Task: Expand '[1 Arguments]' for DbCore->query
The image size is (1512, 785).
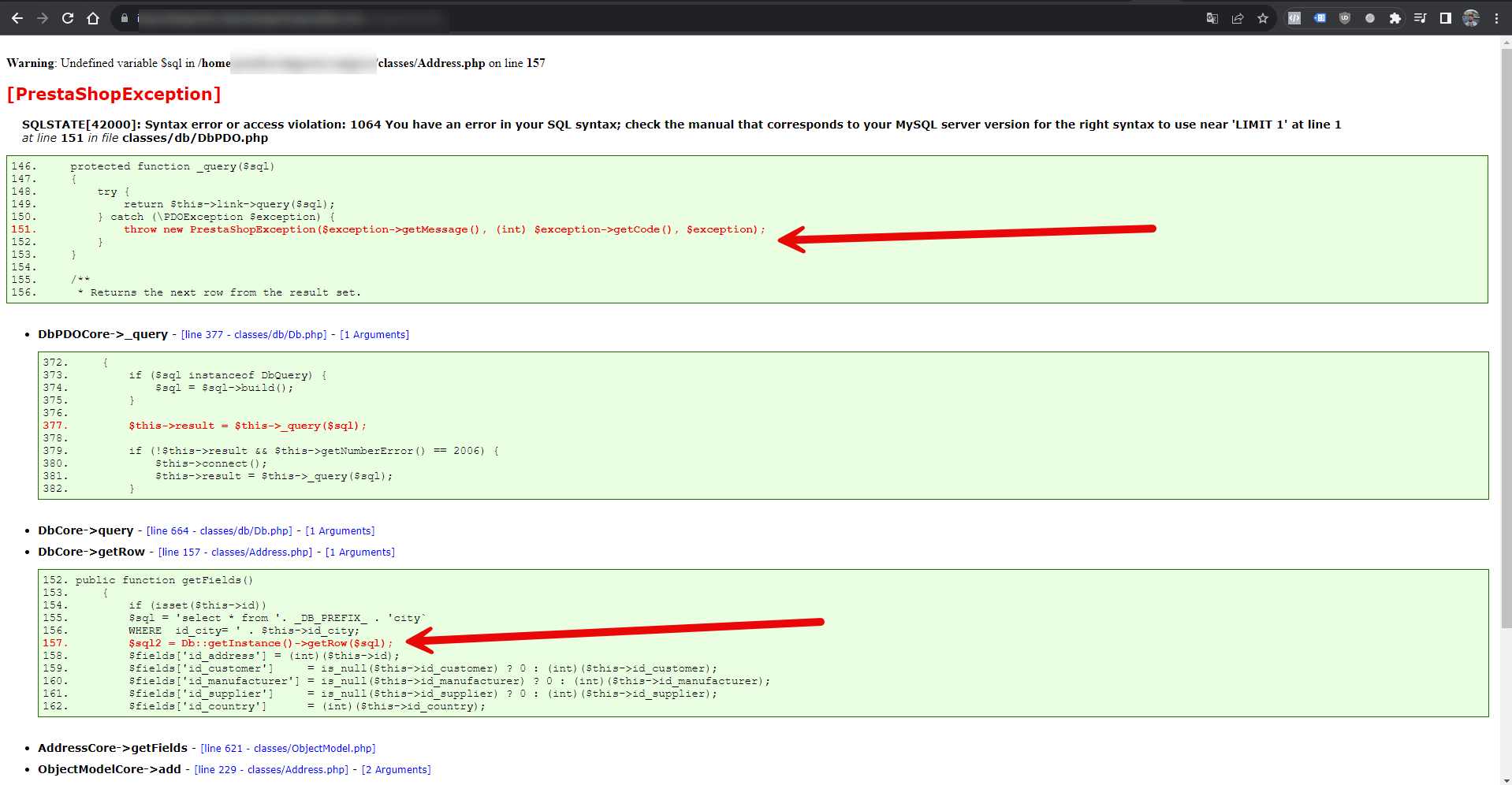Action: pyautogui.click(x=340, y=531)
